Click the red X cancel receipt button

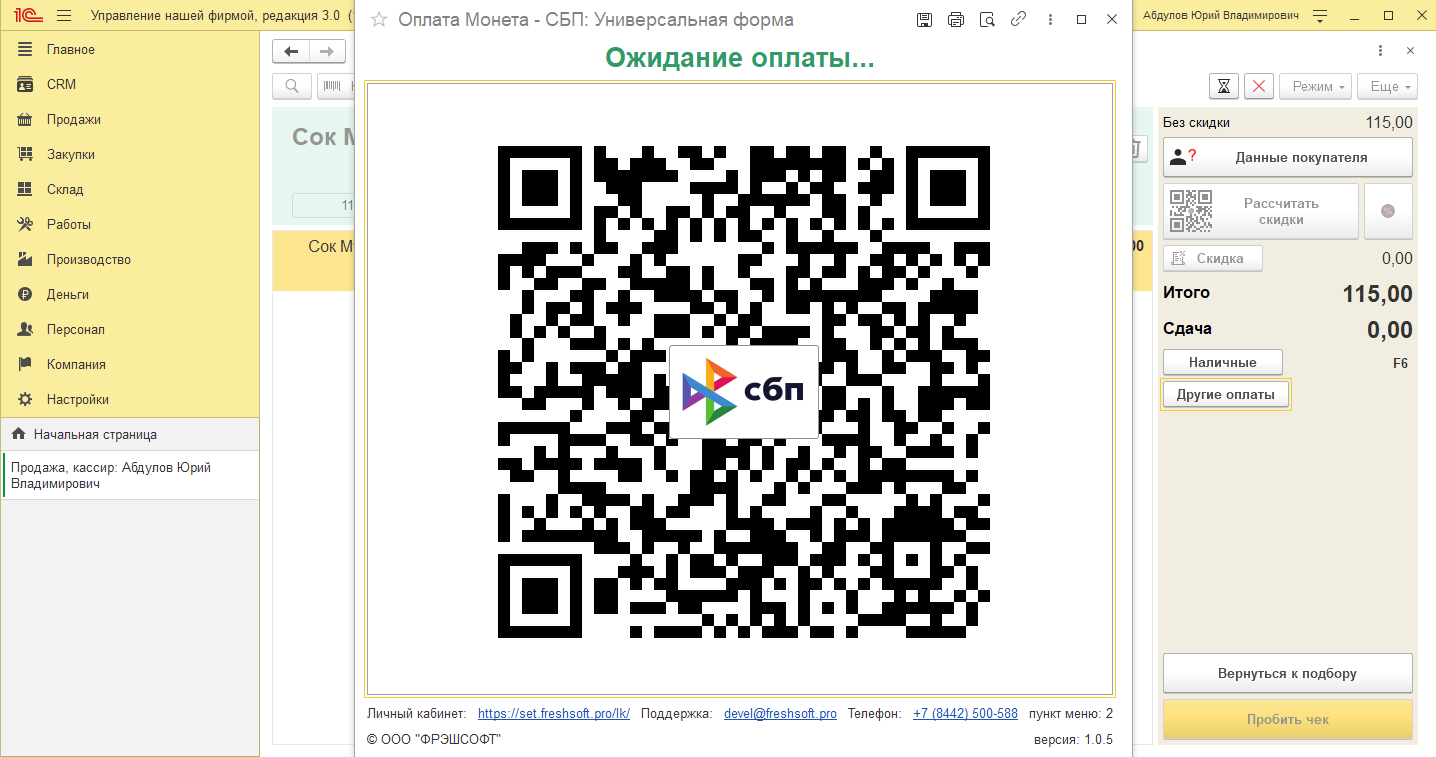coord(1258,86)
